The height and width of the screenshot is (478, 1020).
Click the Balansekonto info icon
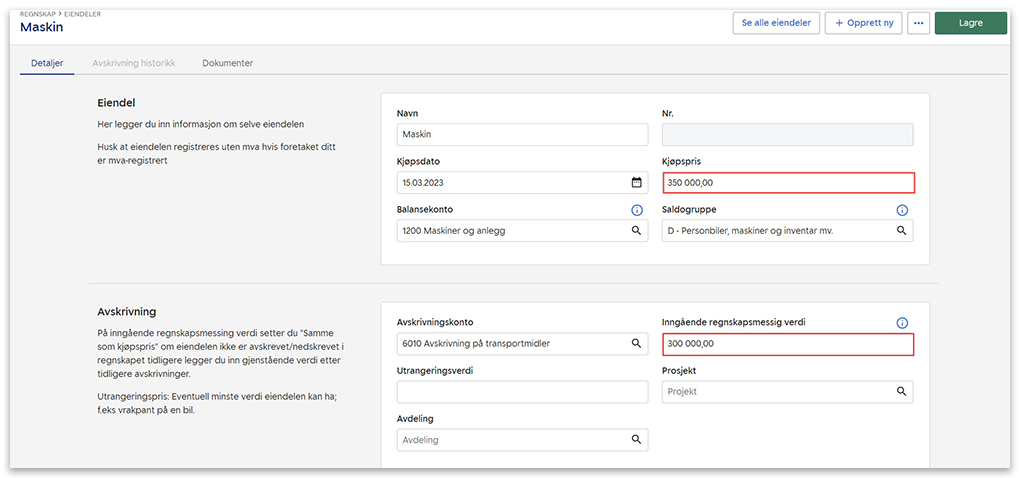coord(636,211)
